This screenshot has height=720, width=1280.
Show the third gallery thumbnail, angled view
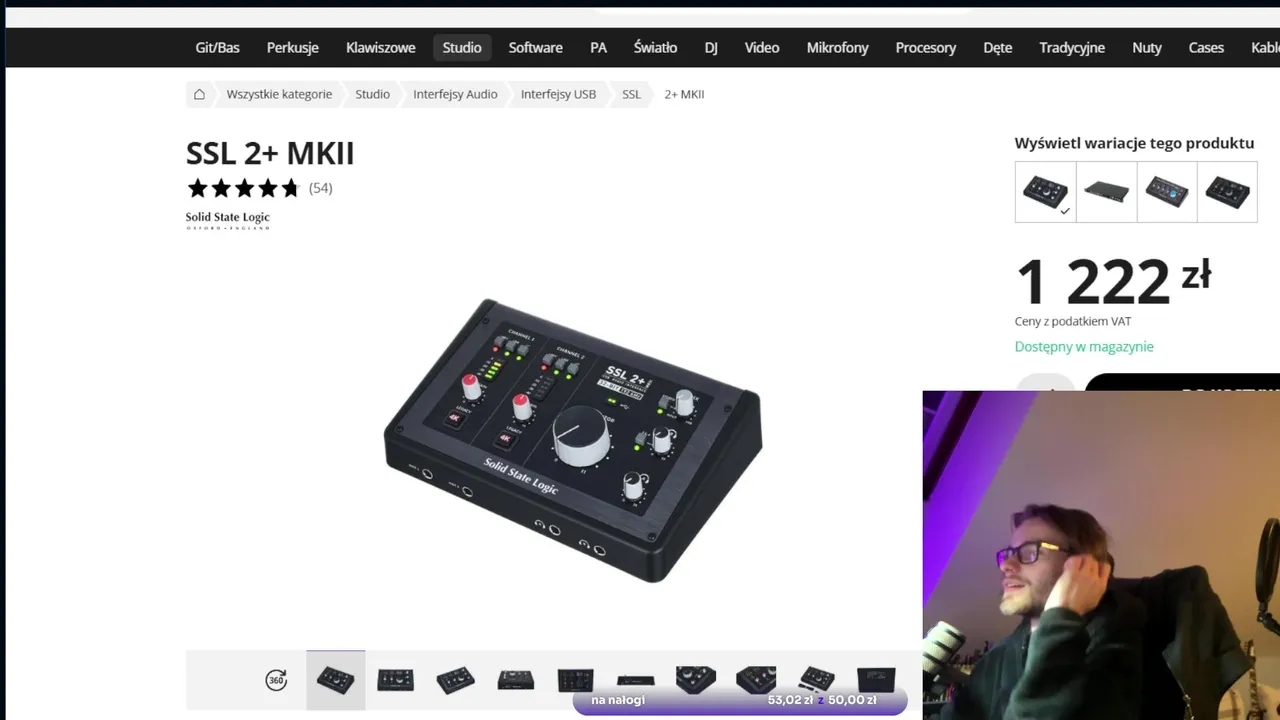pos(456,680)
